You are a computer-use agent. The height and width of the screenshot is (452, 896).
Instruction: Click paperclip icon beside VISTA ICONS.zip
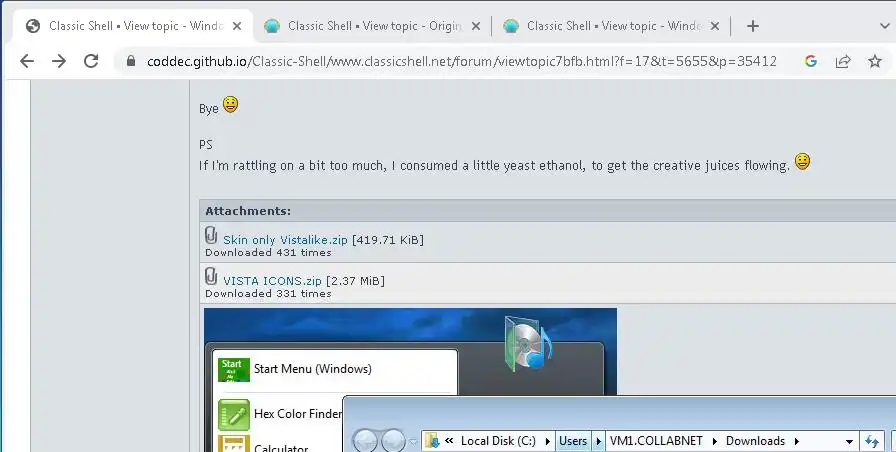(211, 276)
